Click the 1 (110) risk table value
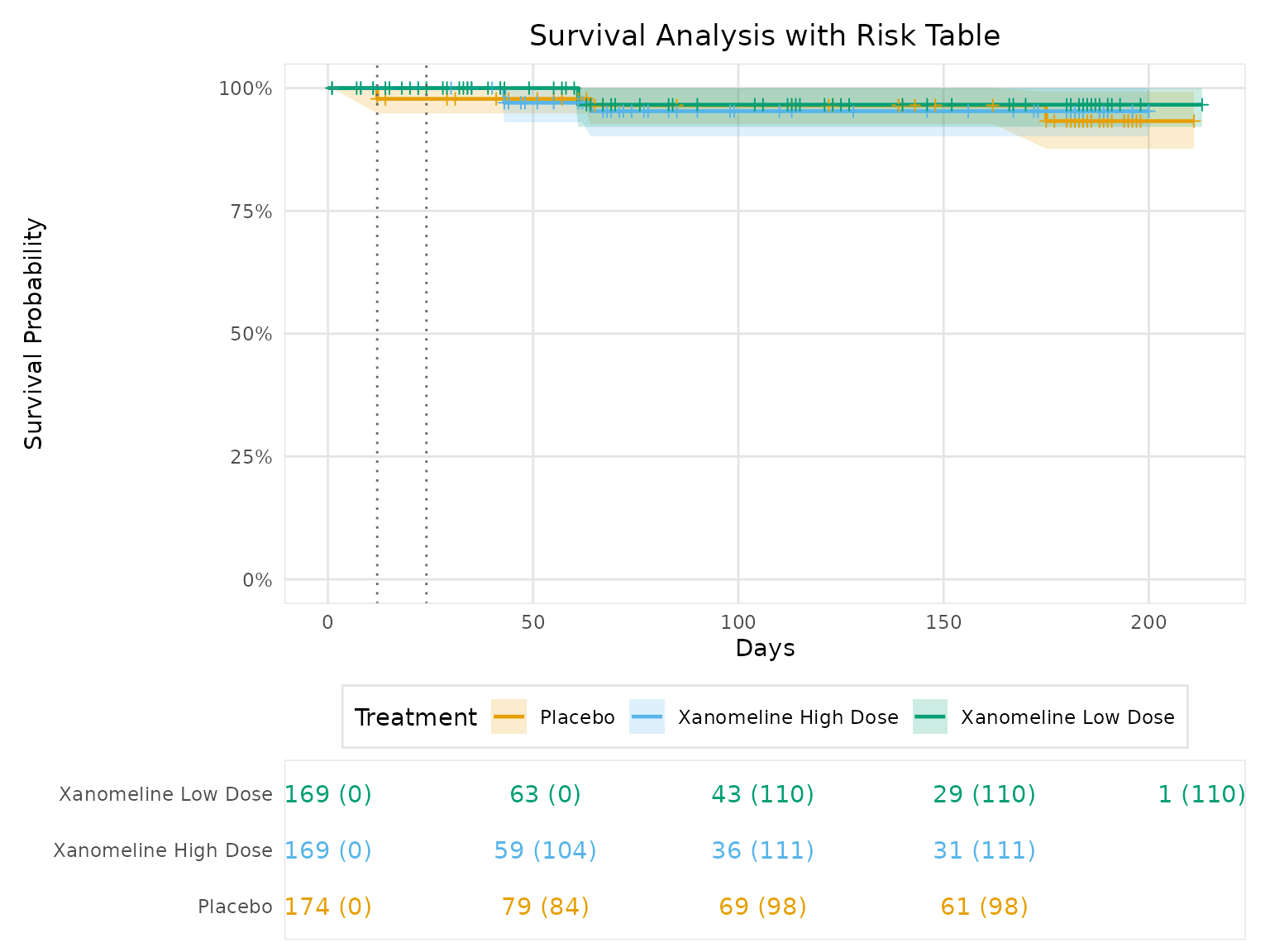The width and height of the screenshot is (1270, 952). tap(1201, 795)
